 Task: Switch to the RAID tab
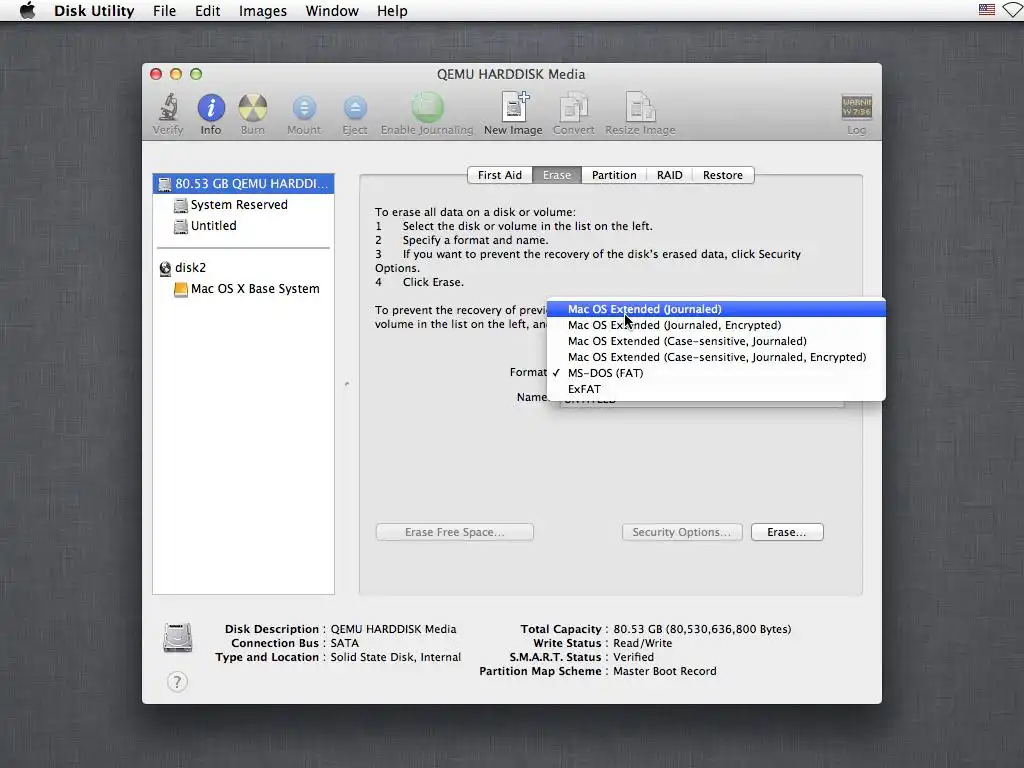point(669,175)
